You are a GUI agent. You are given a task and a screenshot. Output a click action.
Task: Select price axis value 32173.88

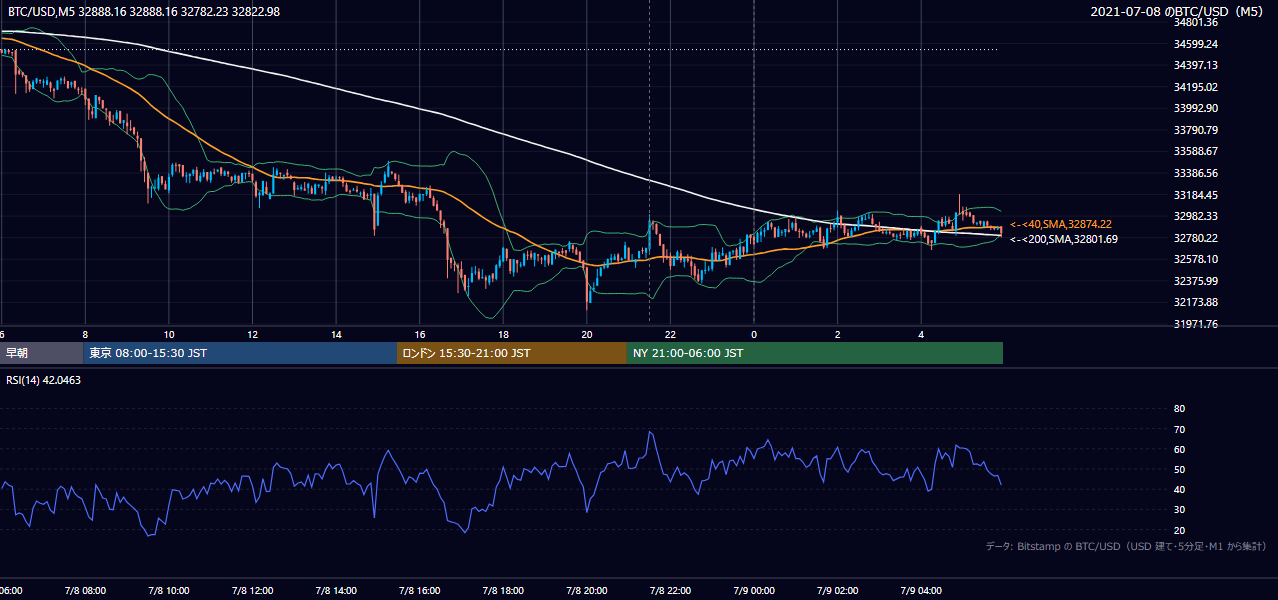pyautogui.click(x=1196, y=302)
